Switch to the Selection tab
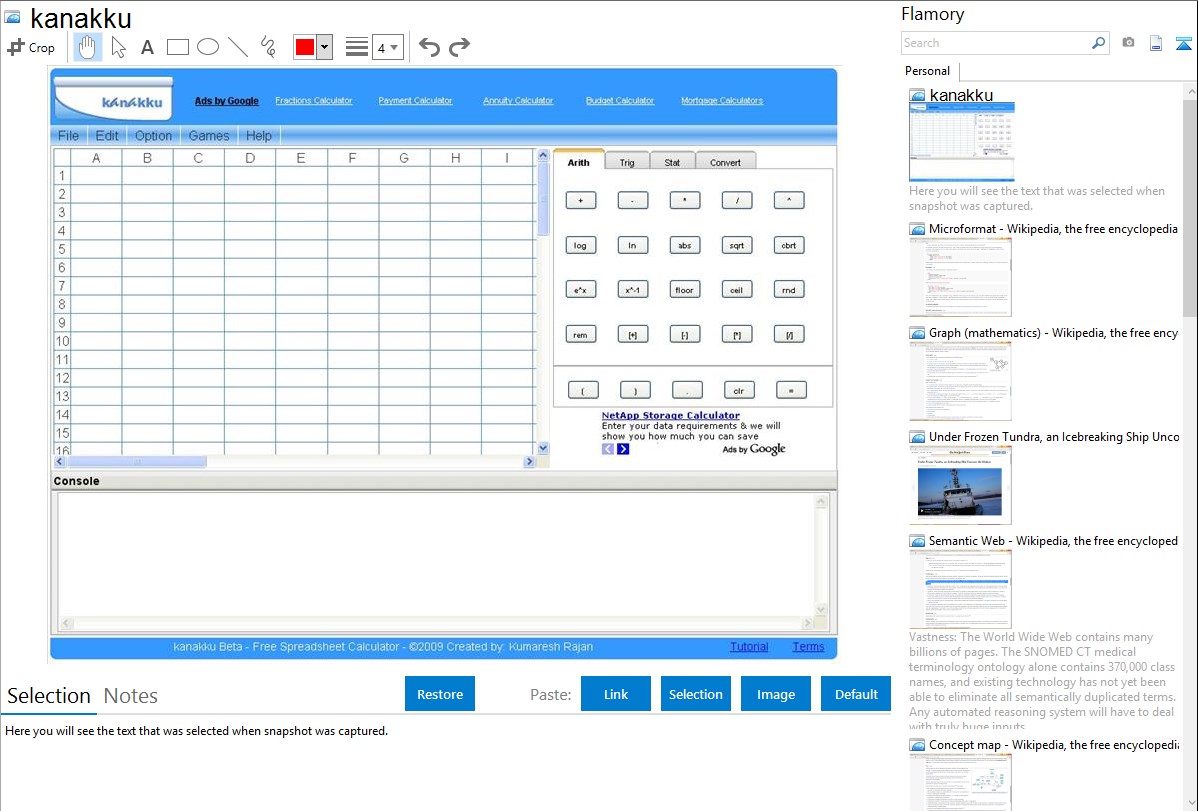Viewport: 1198px width, 811px height. coord(49,696)
